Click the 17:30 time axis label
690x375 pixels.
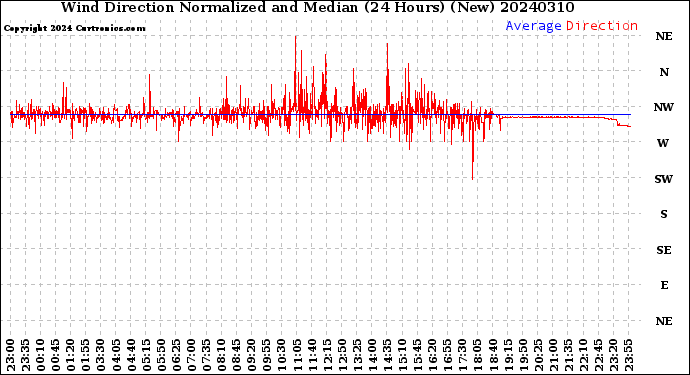(463, 356)
